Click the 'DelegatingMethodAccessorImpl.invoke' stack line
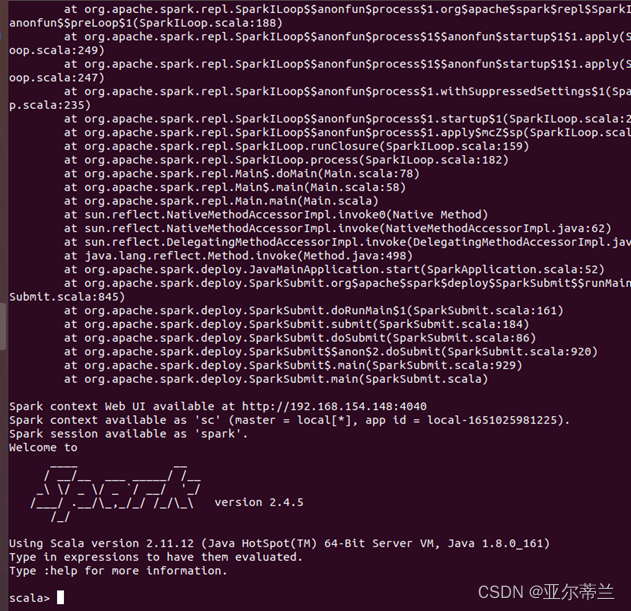Image resolution: width=631 pixels, height=611 pixels. [347, 242]
